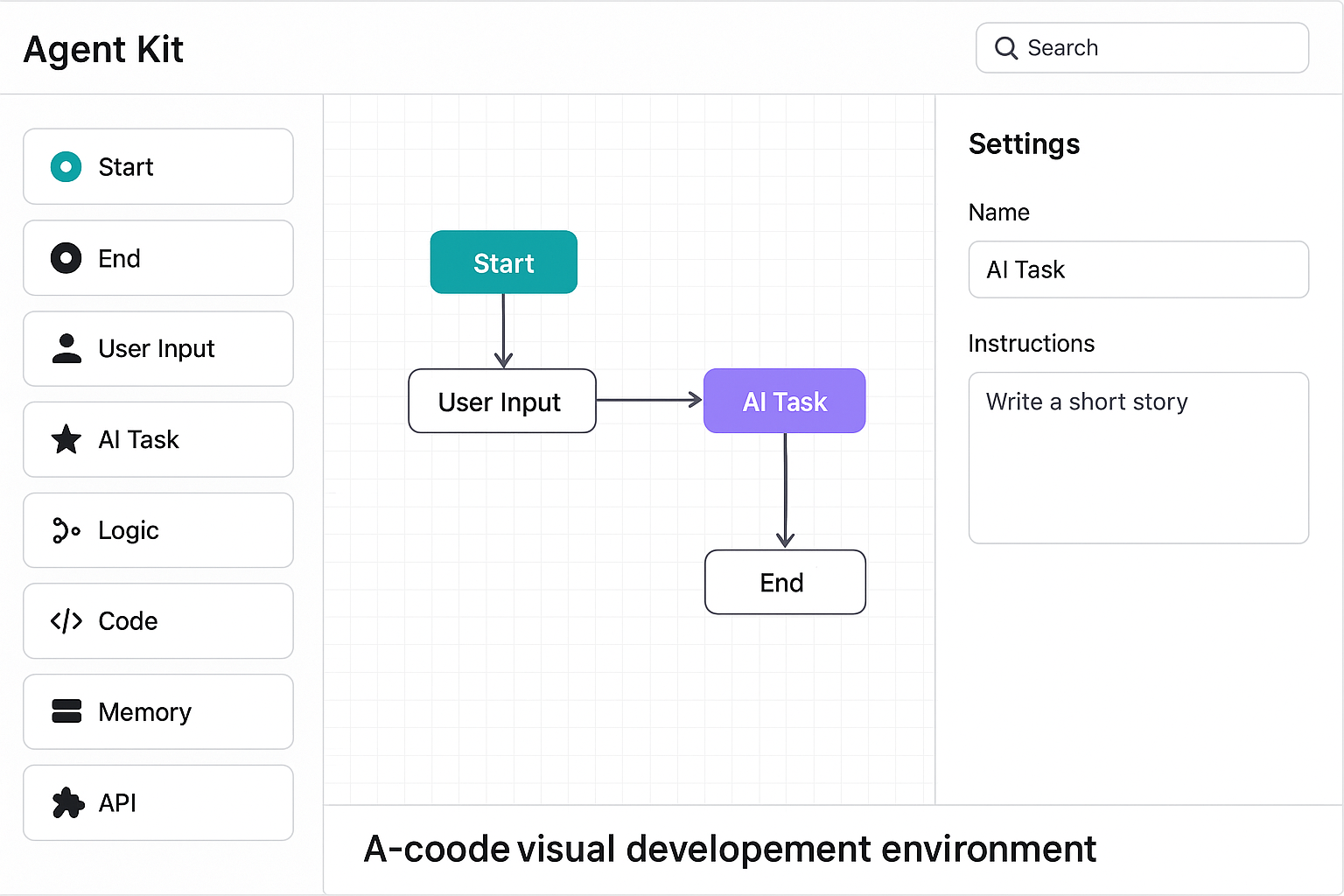The width and height of the screenshot is (1344, 896).
Task: Select the Memory stack icon
Action: [66, 711]
